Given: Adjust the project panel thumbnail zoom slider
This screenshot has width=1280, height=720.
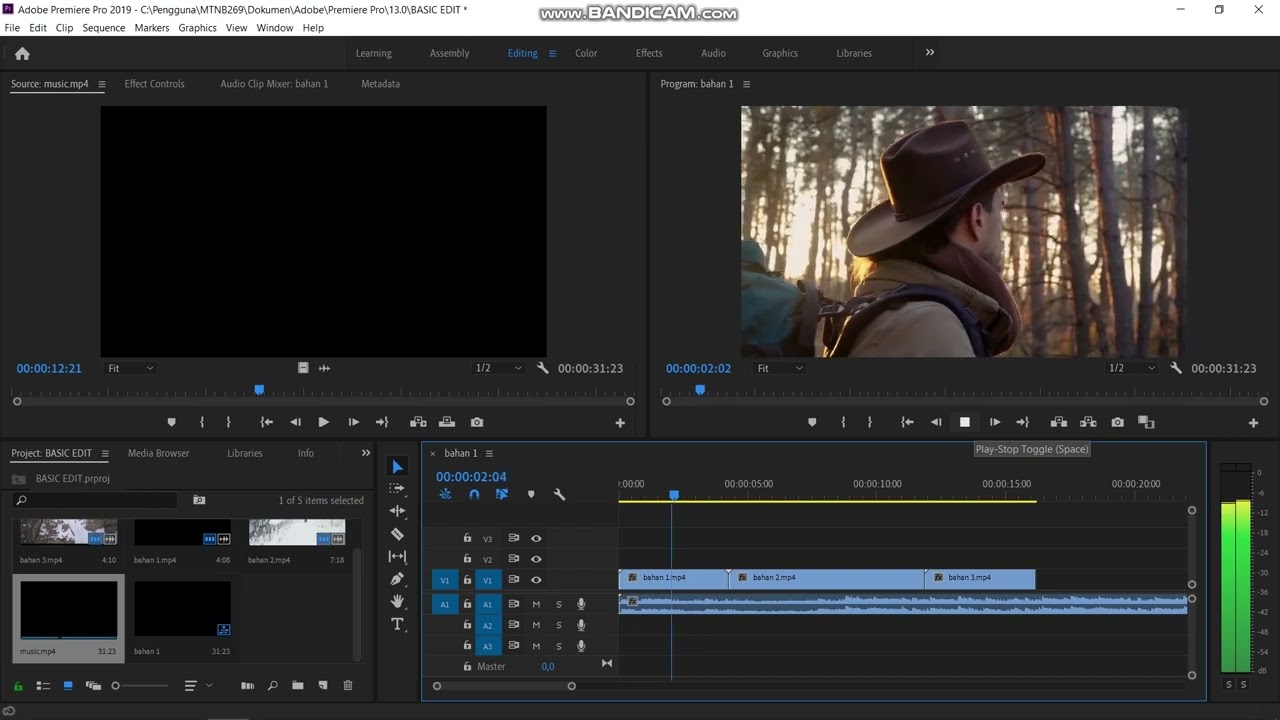Looking at the screenshot, I should tap(116, 686).
